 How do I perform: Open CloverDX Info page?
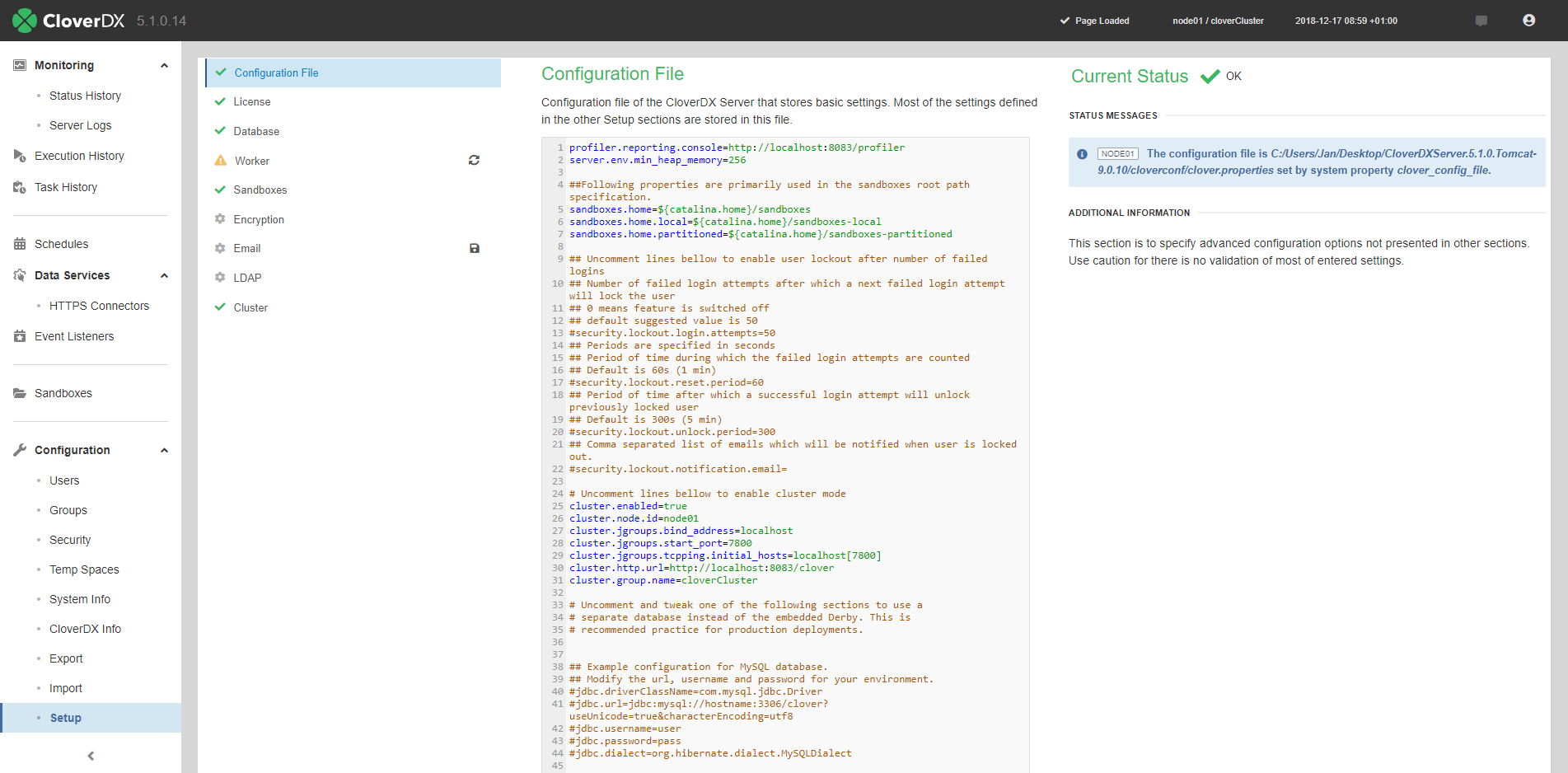(x=85, y=629)
